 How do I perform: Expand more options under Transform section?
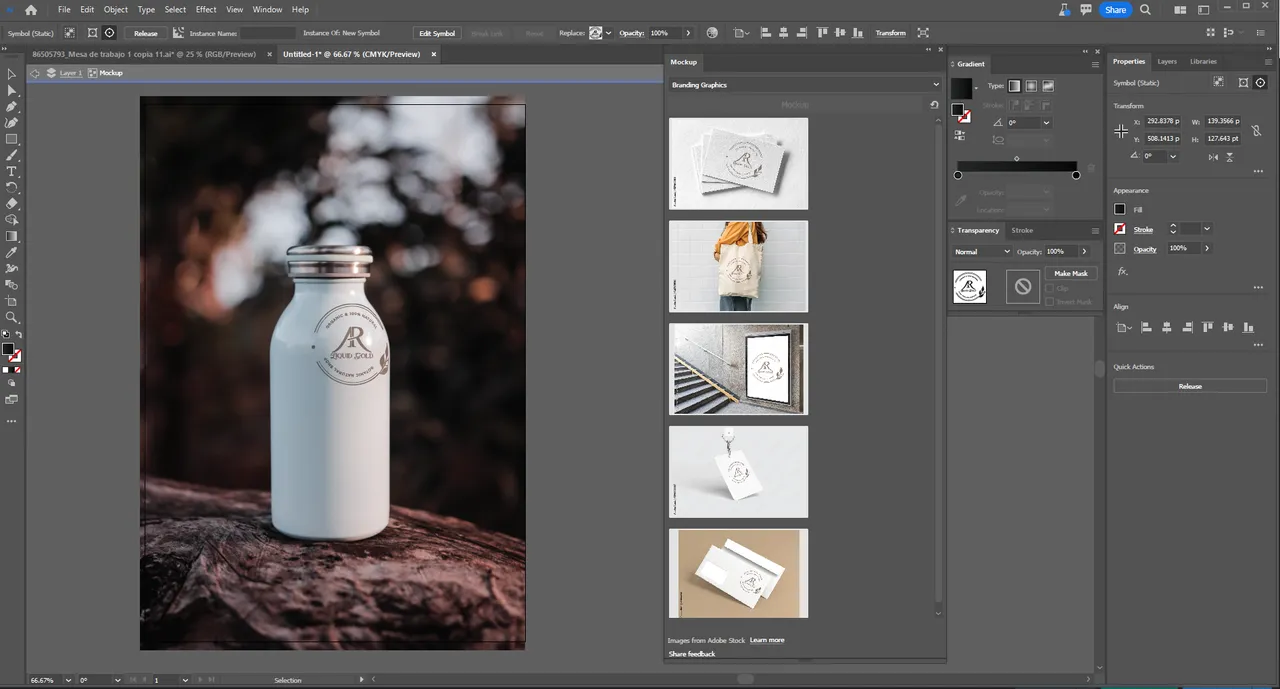pos(1258,170)
